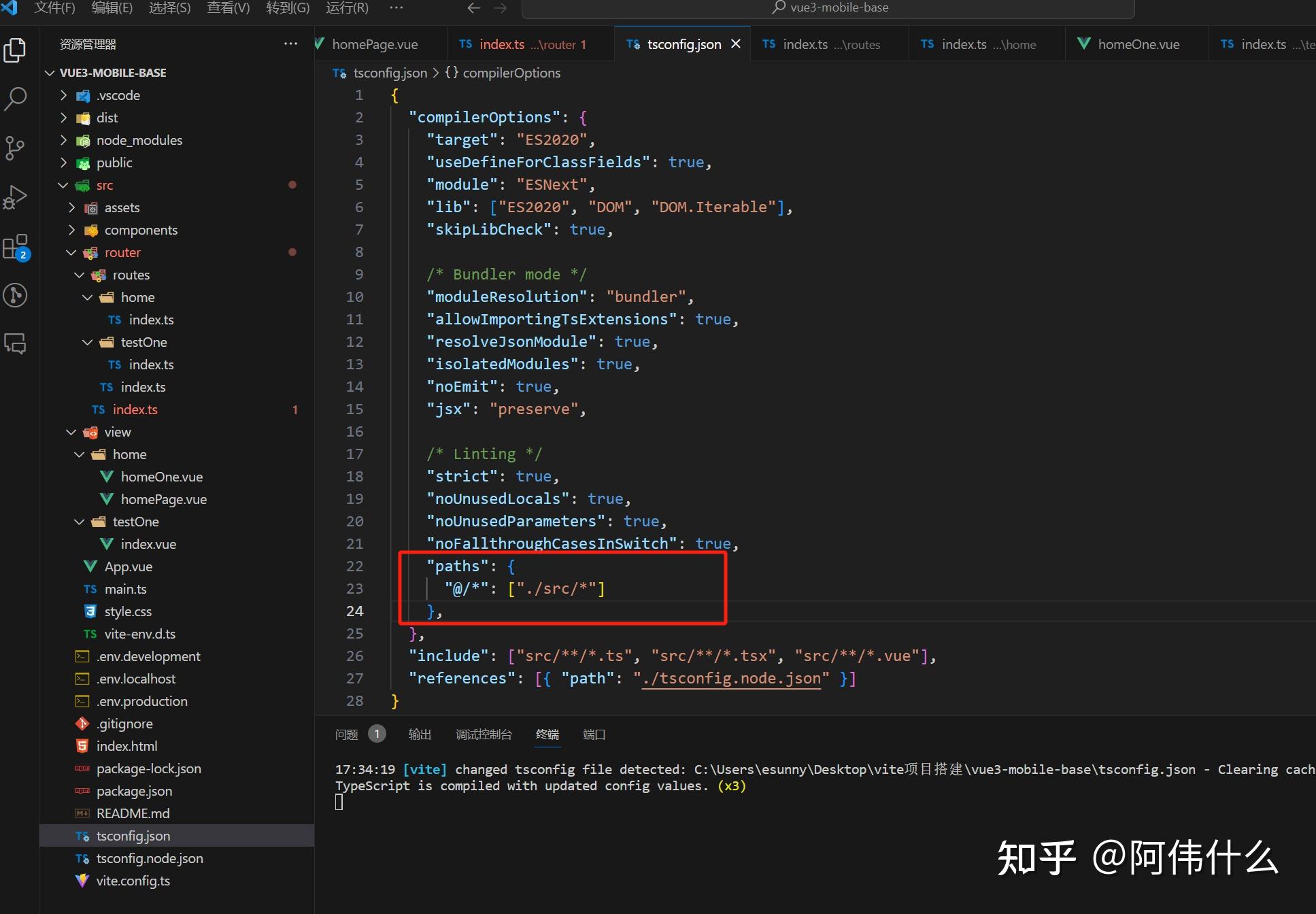The height and width of the screenshot is (914, 1316).
Task: Switch to the homePage.vue tab
Action: 375,44
